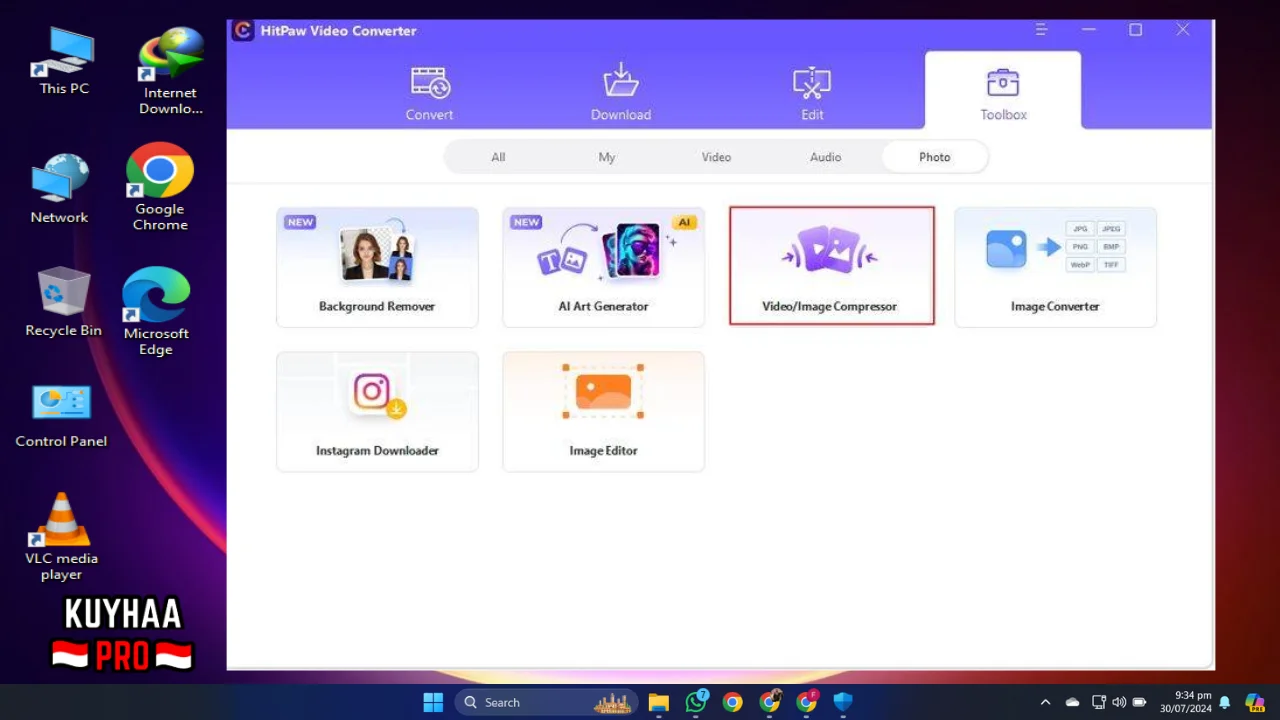This screenshot has width=1280, height=720.
Task: Select Microsoft Edge desktop shortcut
Action: [x=156, y=312]
